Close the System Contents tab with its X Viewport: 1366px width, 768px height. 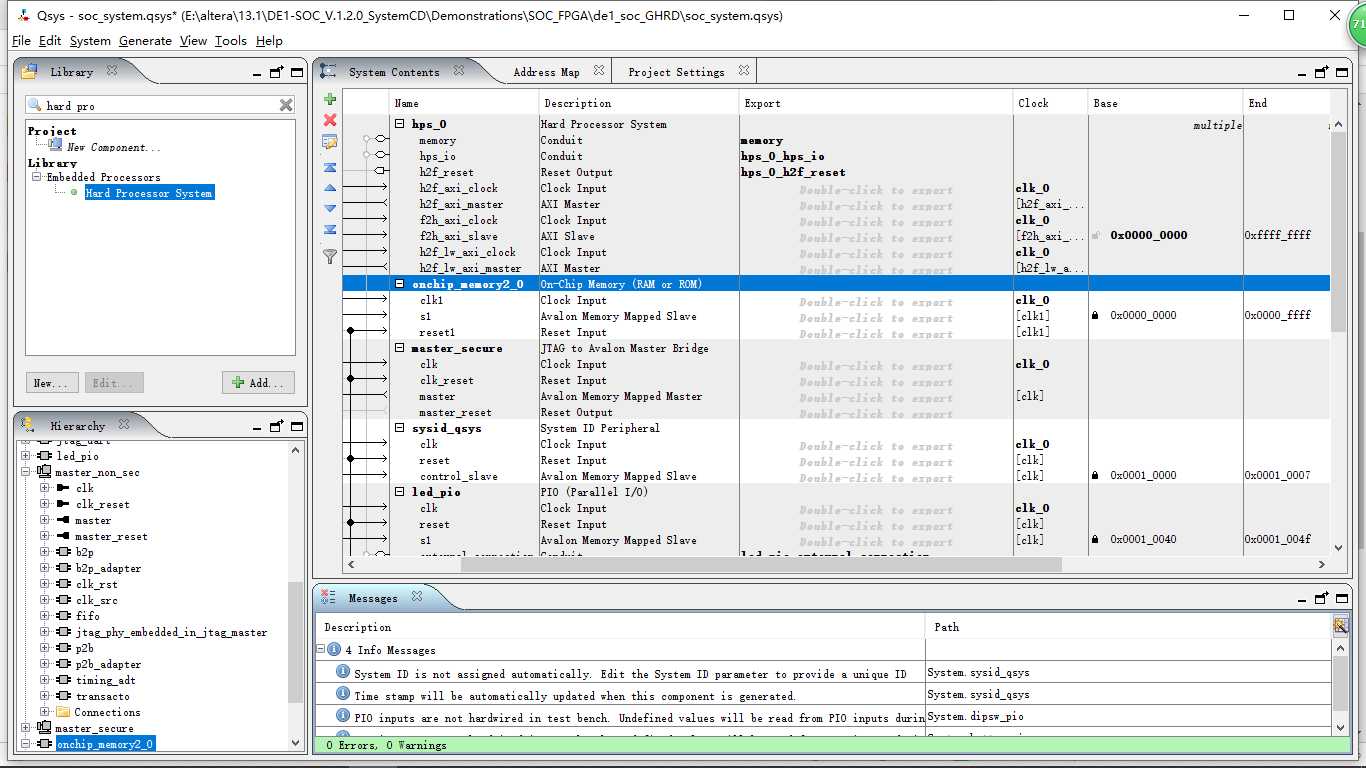pos(459,71)
